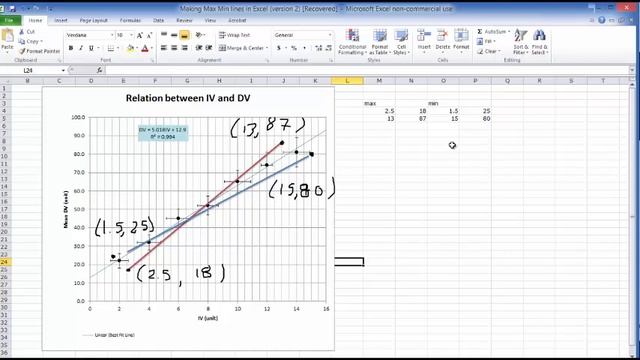Open the Fill dropdown
This screenshot has height=360, width=640.
(486, 41)
